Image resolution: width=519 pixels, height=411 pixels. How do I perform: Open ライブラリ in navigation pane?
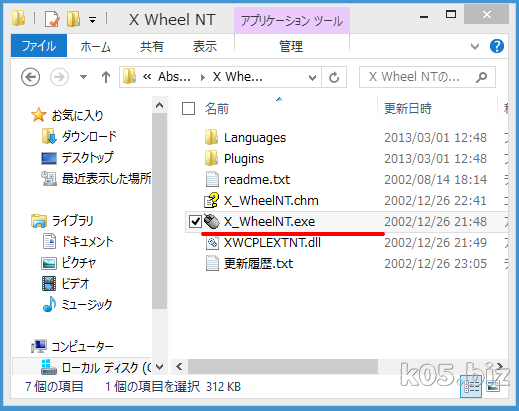point(72,221)
